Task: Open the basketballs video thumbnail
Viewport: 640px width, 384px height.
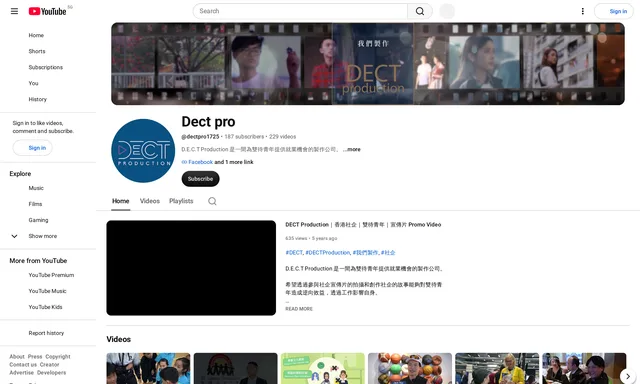Action: (x=410, y=368)
